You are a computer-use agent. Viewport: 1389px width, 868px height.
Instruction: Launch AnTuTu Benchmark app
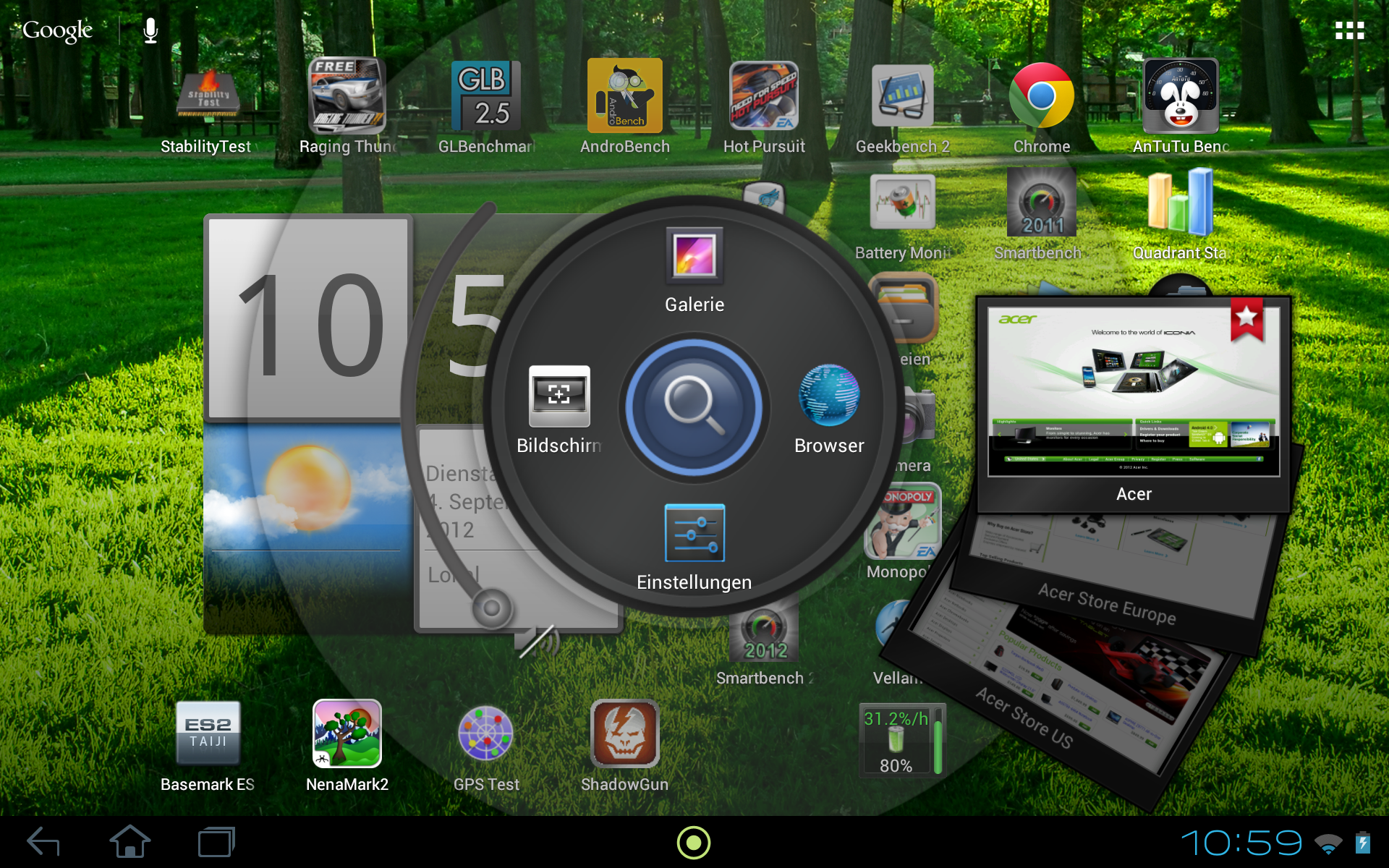[x=1180, y=98]
